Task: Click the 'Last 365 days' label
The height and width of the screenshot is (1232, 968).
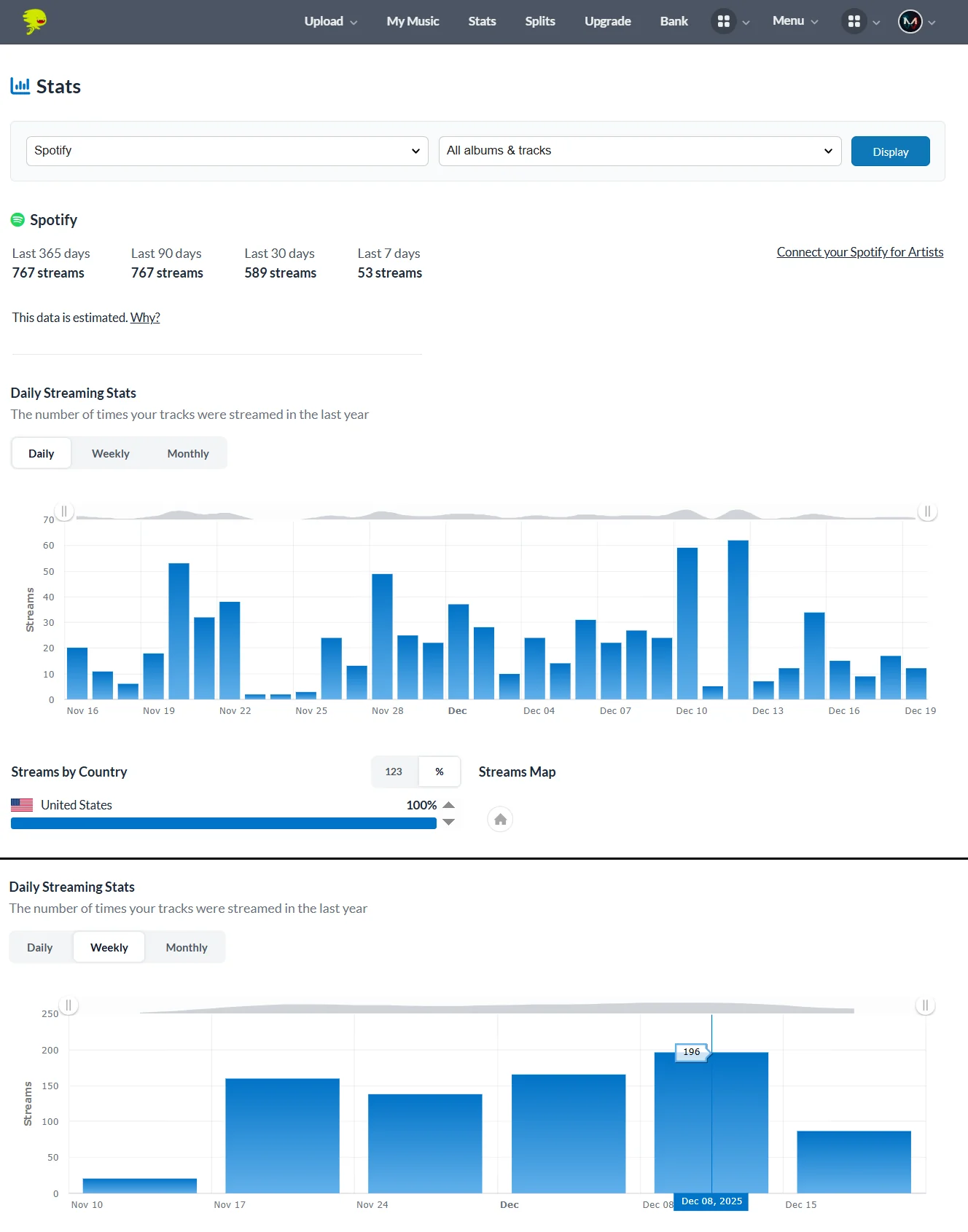Action: tap(51, 254)
